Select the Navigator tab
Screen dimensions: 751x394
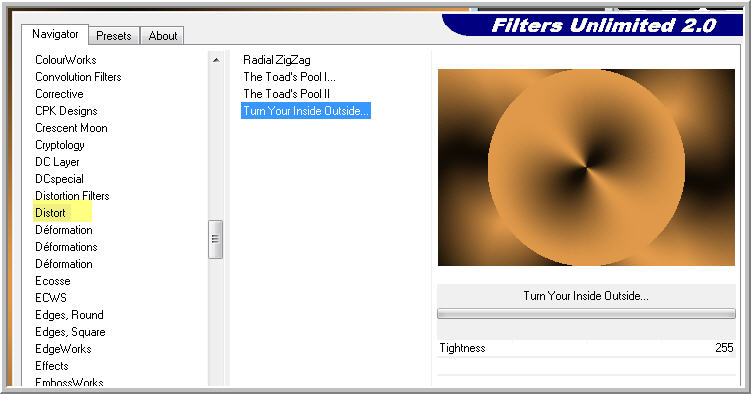click(55, 34)
